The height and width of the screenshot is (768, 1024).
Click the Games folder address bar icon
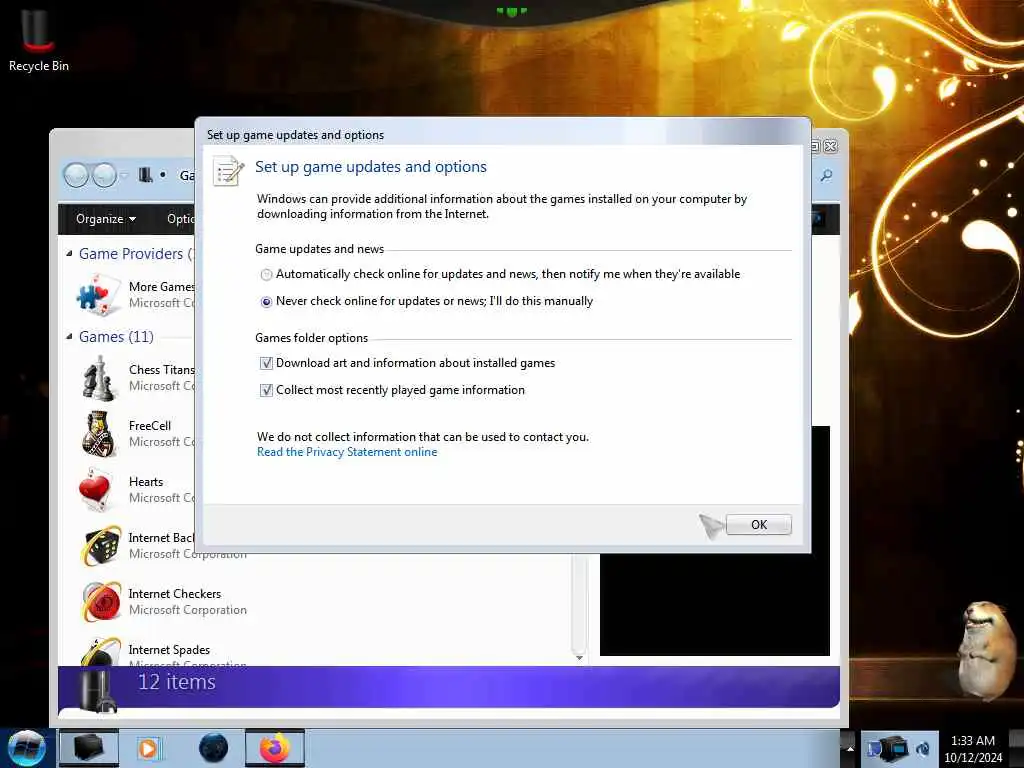(146, 175)
